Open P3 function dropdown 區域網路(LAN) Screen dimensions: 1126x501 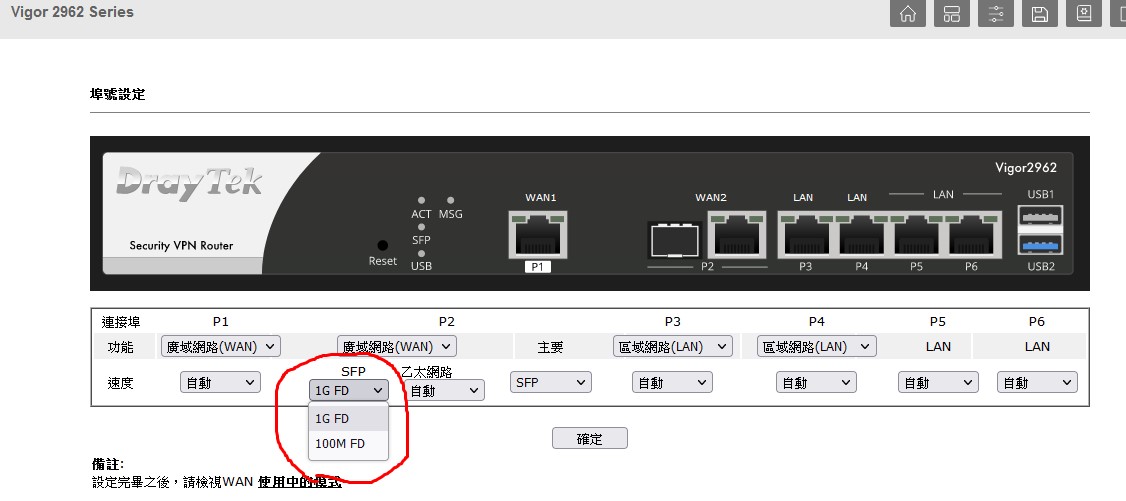(x=672, y=346)
